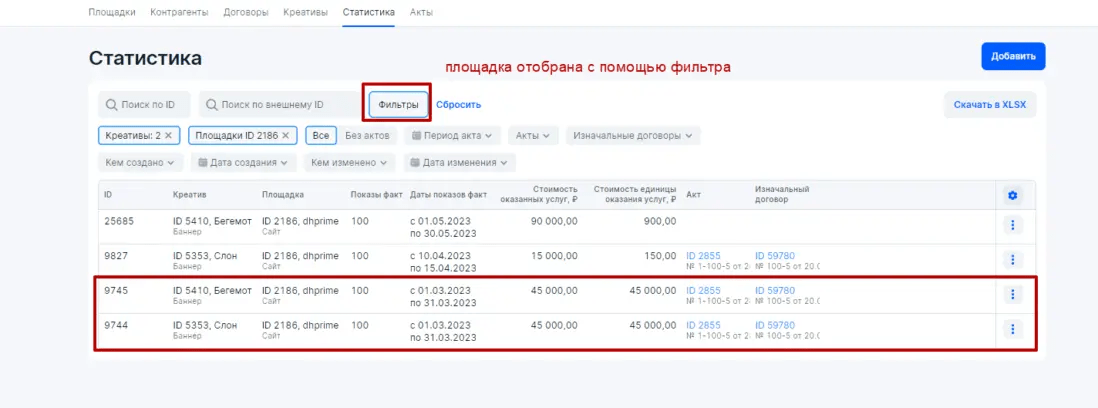Image resolution: width=1098 pixels, height=408 pixels.
Task: Click 'Скачать в XLSX' download button
Action: point(989,105)
